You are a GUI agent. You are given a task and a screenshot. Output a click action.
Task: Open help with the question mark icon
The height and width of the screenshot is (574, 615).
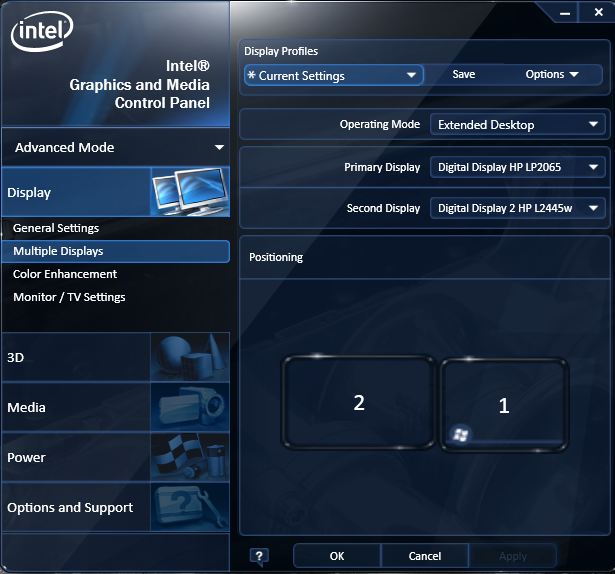click(259, 556)
